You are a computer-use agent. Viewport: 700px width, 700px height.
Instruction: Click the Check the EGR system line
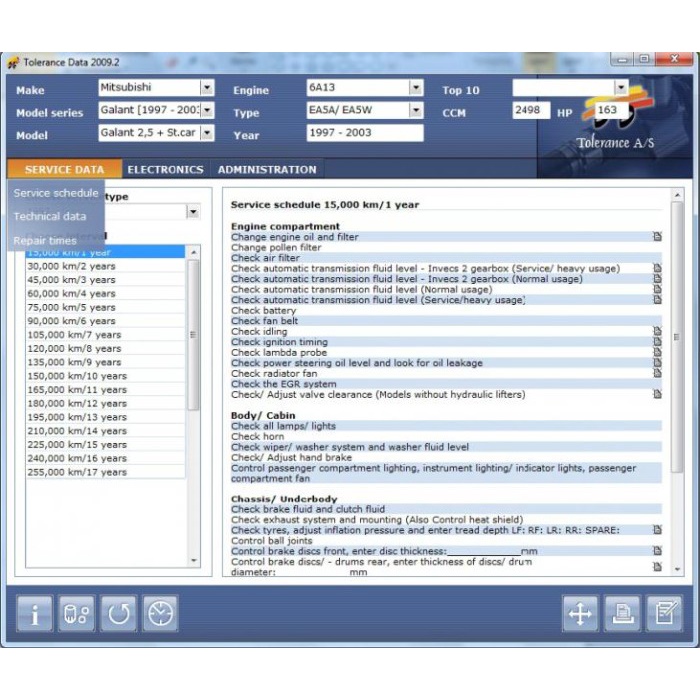[446, 384]
